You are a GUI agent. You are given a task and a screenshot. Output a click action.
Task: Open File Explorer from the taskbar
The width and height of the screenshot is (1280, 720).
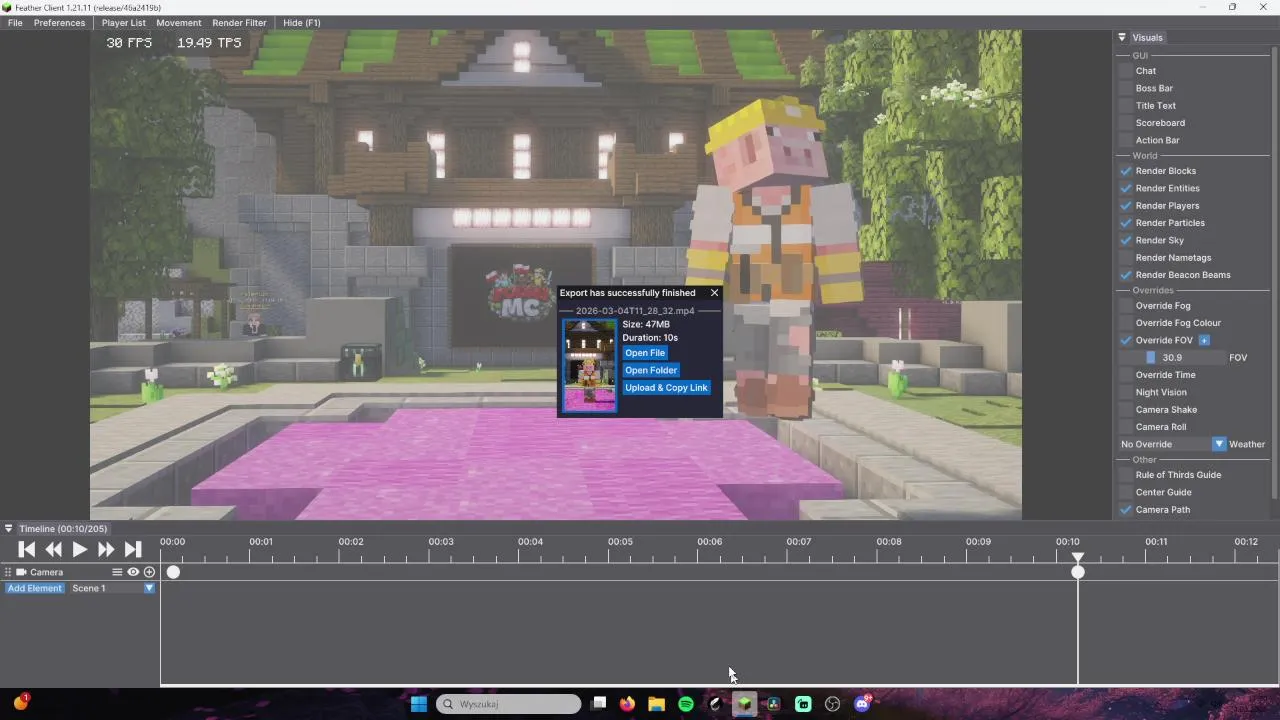(x=656, y=704)
